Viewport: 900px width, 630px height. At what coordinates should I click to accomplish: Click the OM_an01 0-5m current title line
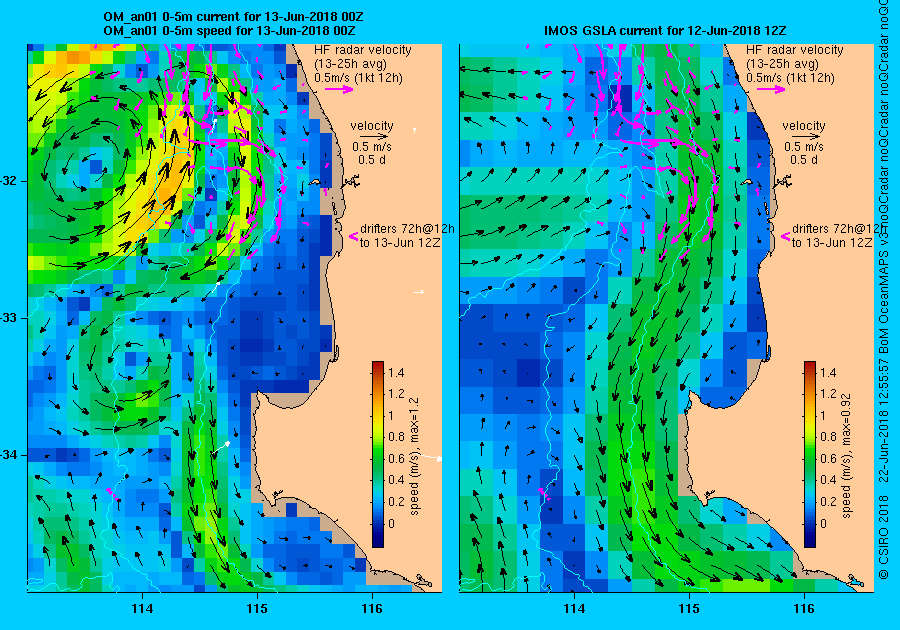(233, 17)
